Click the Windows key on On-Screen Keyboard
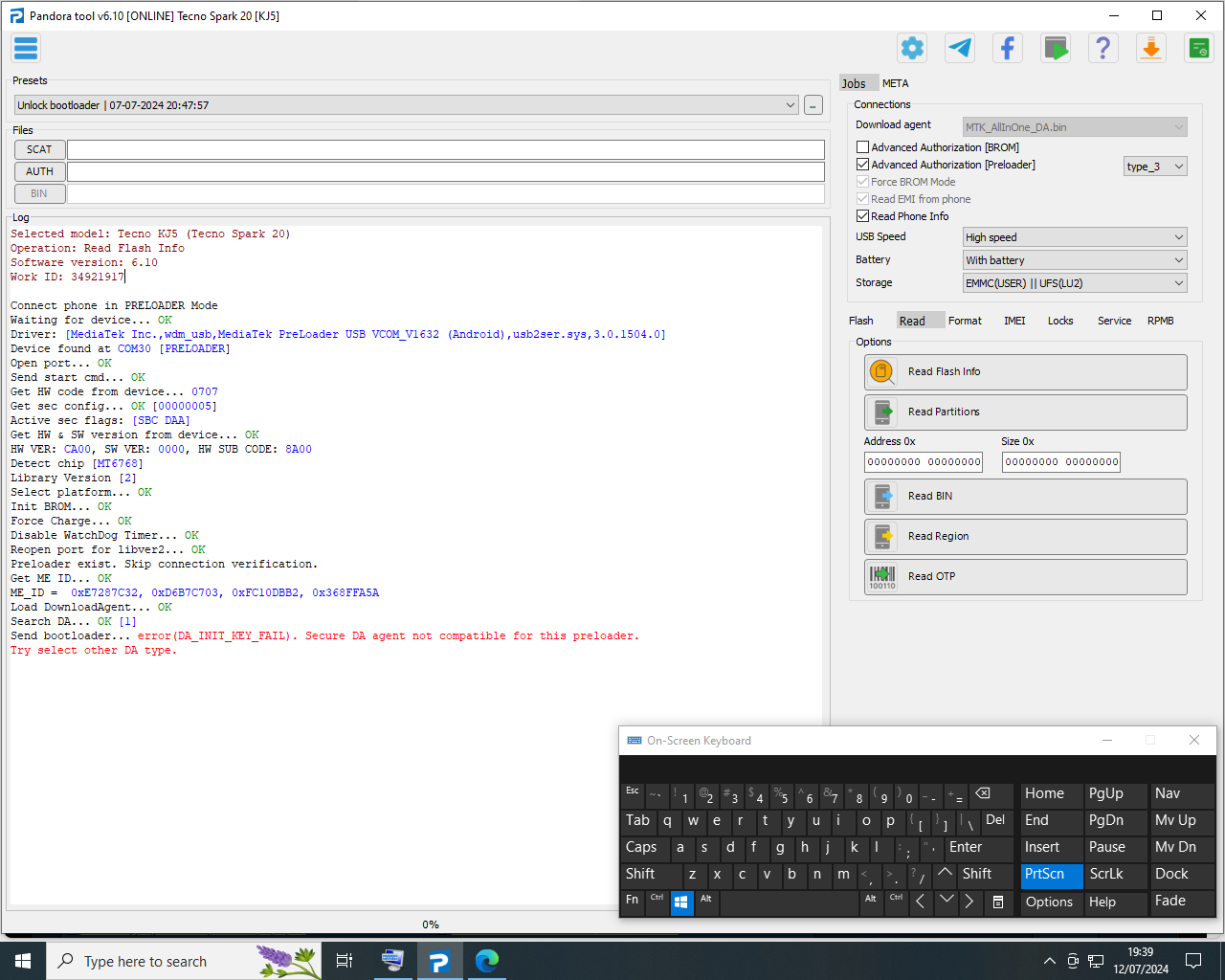 pos(682,902)
